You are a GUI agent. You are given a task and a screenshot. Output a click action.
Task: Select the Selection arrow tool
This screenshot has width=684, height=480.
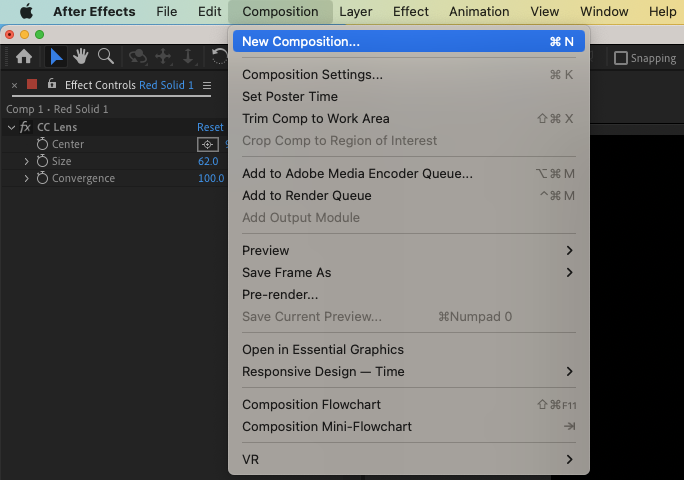point(56,57)
